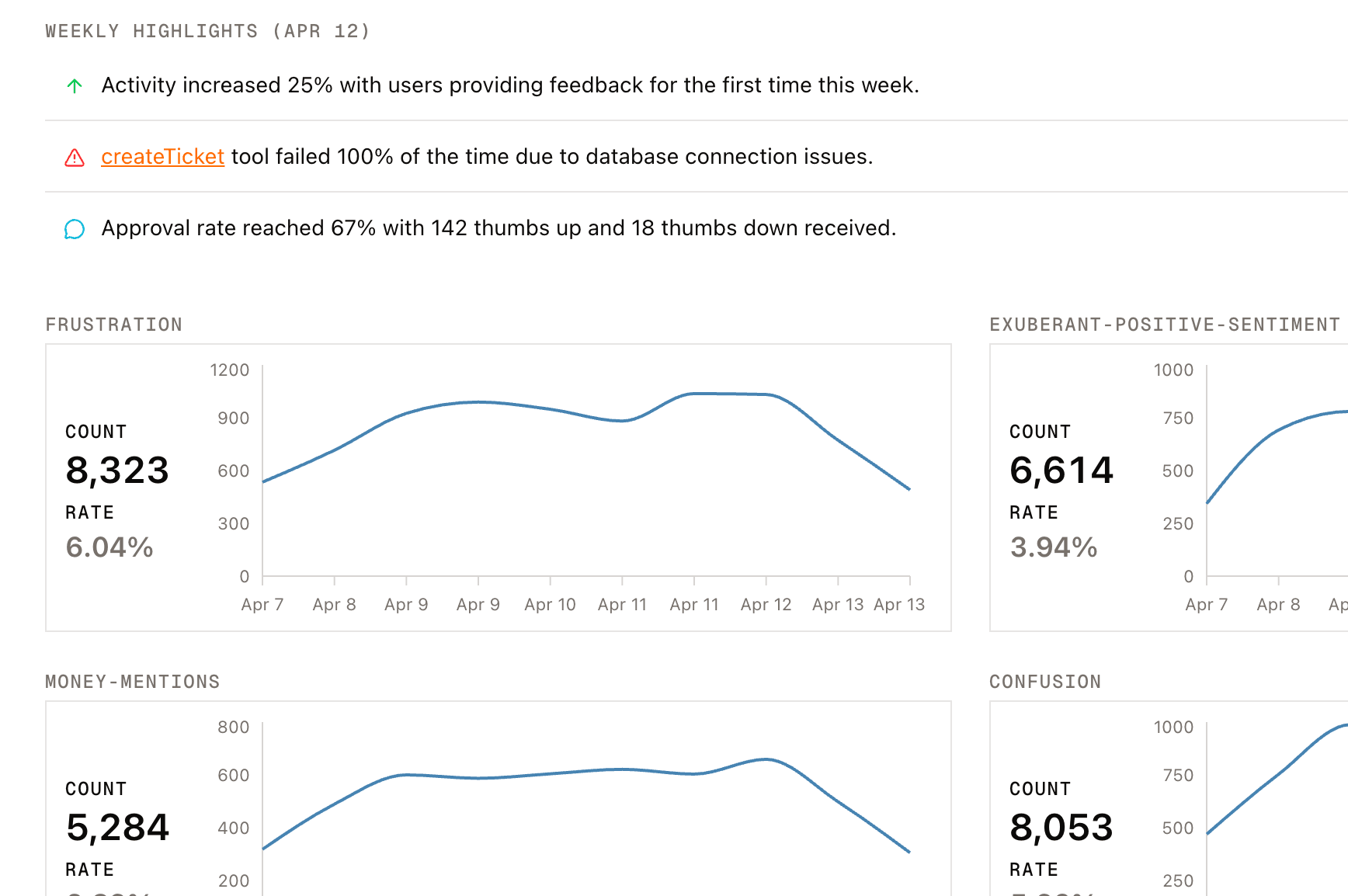Click the Money-Mentions count value 5,284
This screenshot has height=896, width=1348.
(117, 828)
